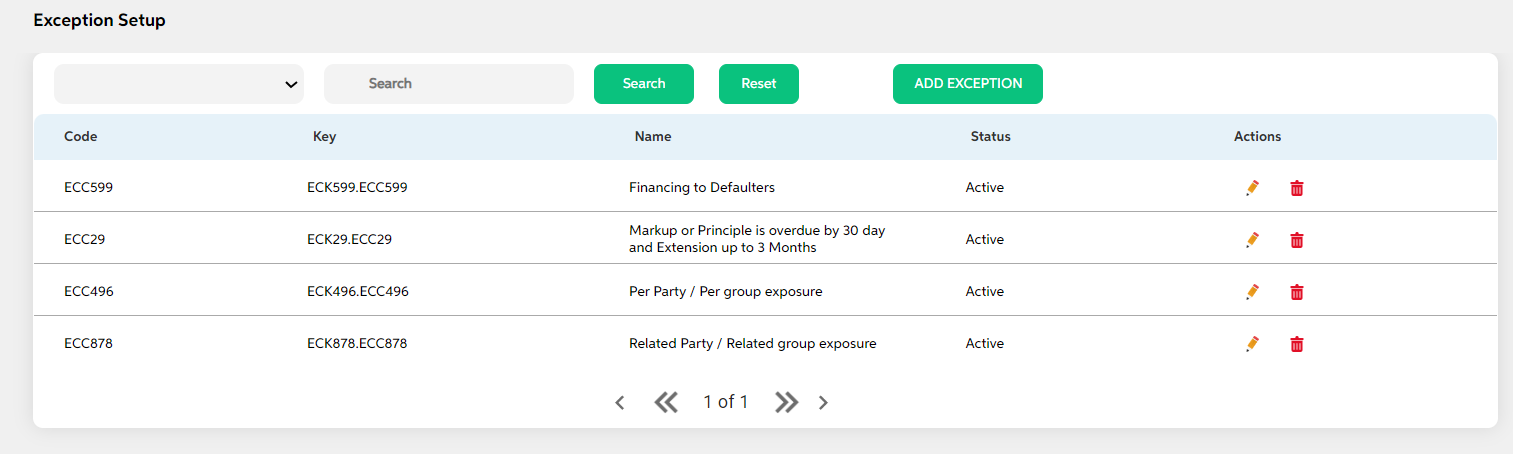The height and width of the screenshot is (454, 1513).
Task: Go to the previous page arrow
Action: pos(620,403)
